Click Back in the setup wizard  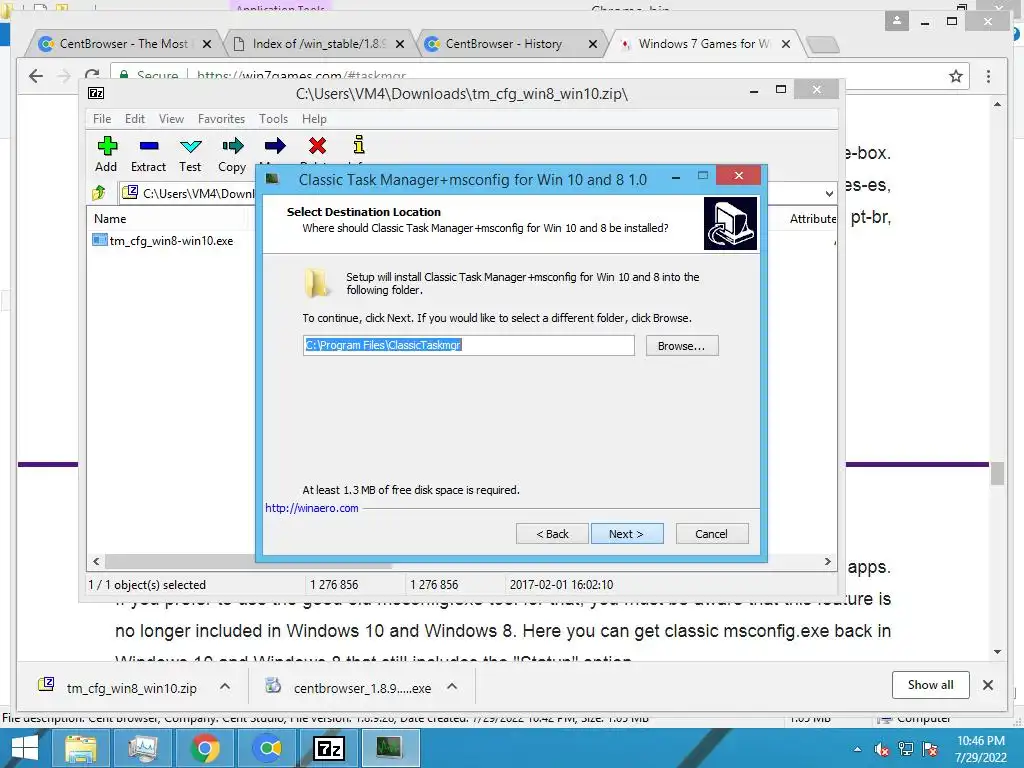click(552, 534)
